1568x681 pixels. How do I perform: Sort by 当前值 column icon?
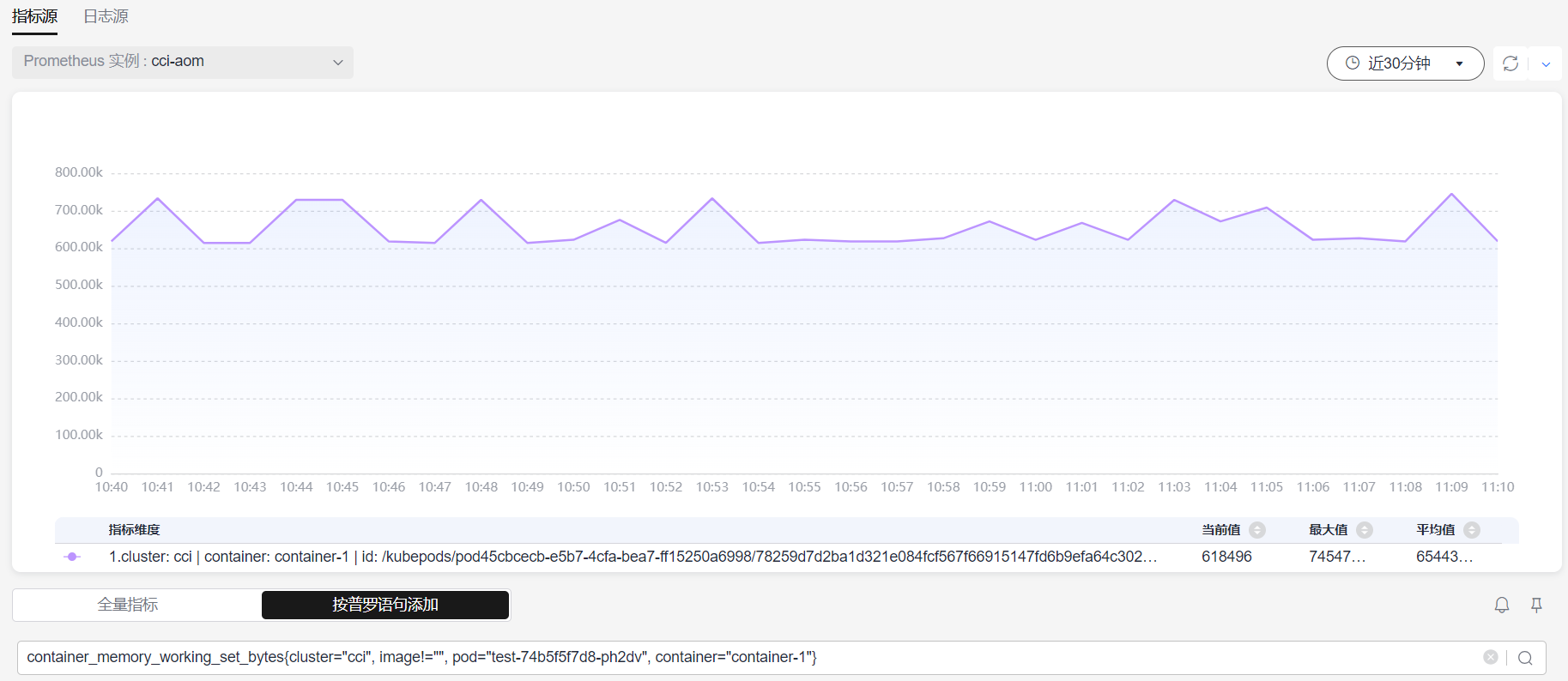[1257, 530]
